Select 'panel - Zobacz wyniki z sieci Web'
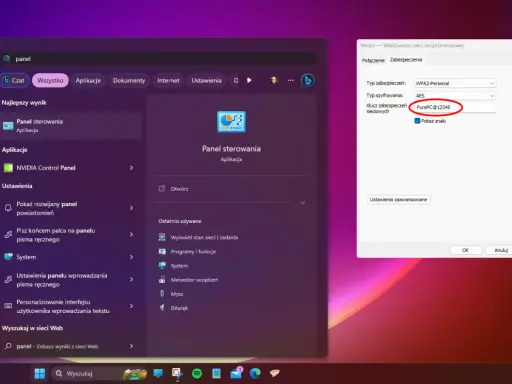Viewport: 512px width, 384px height. (x=63, y=346)
